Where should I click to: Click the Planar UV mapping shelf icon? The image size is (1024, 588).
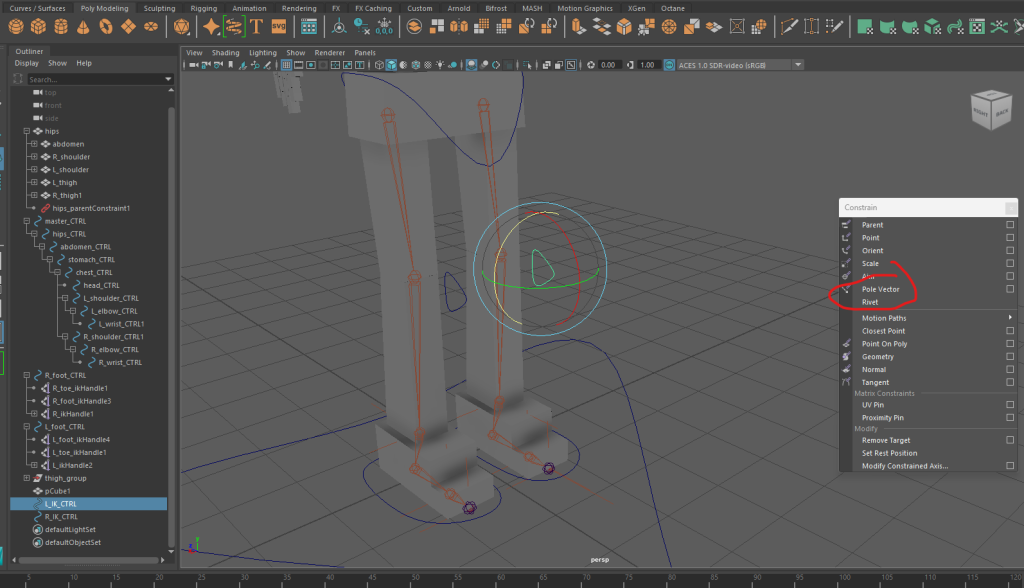pos(865,27)
